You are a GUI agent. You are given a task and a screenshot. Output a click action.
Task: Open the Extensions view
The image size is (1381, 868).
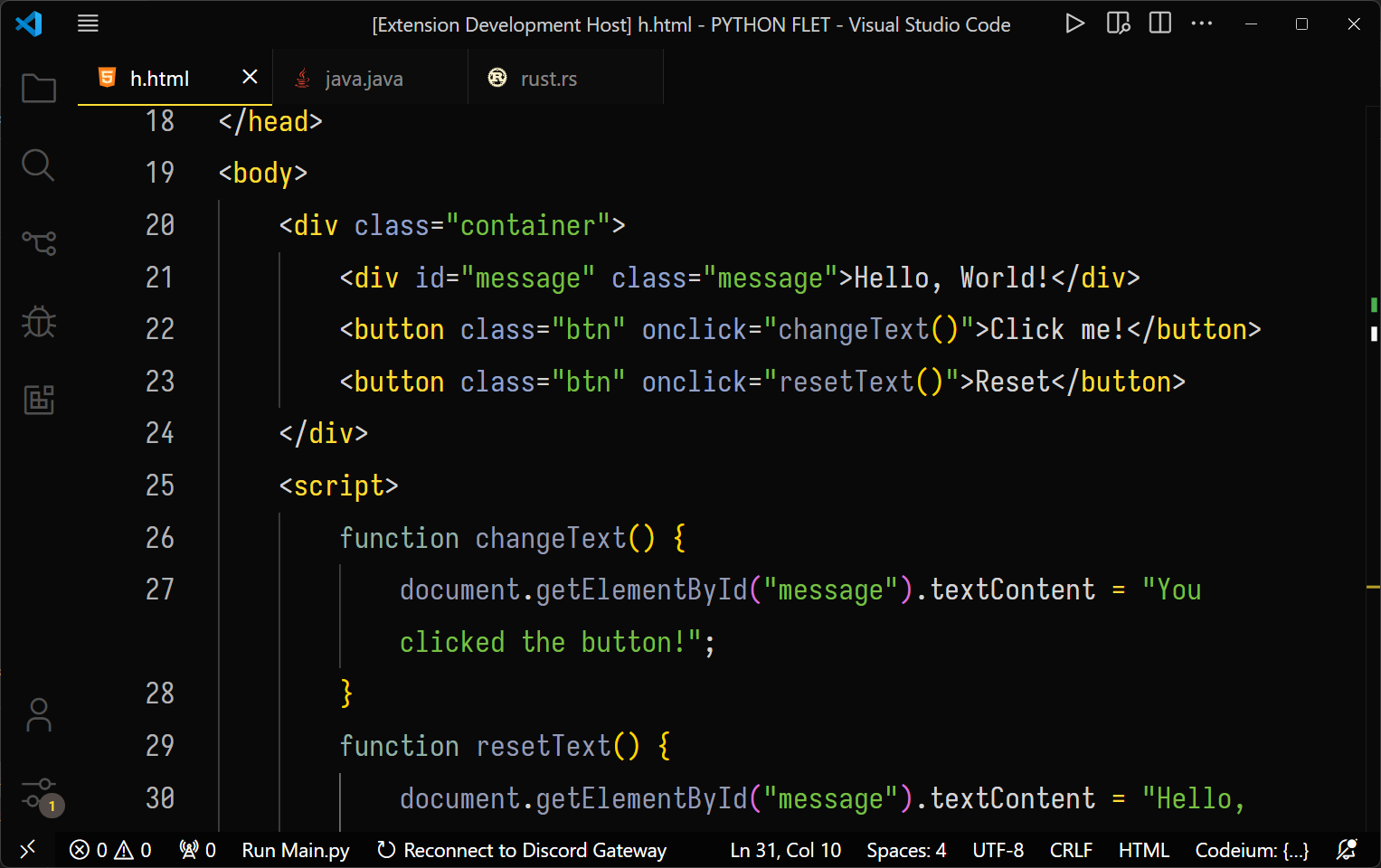pos(38,399)
